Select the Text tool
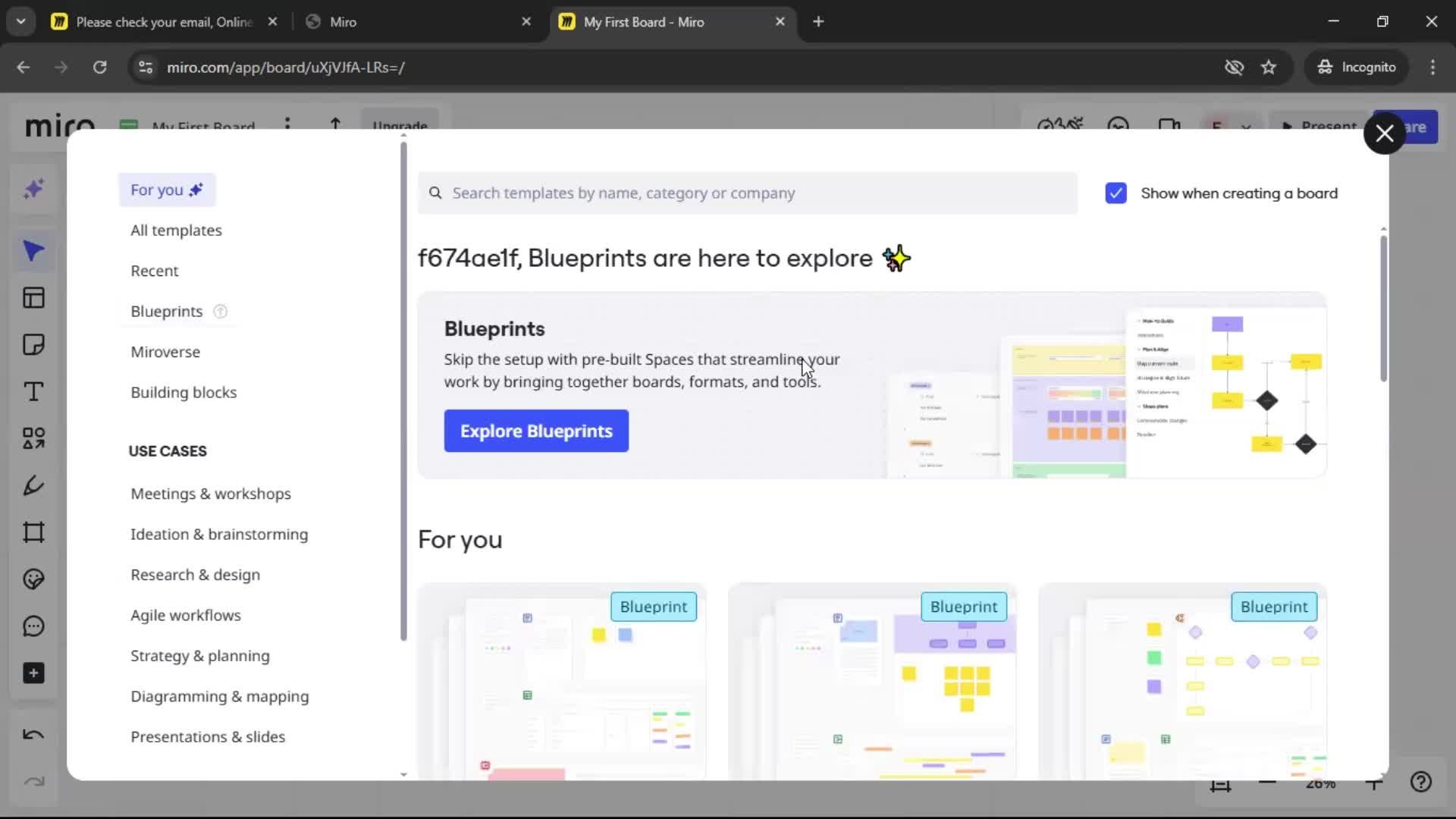Viewport: 1456px width, 819px height. tap(33, 392)
